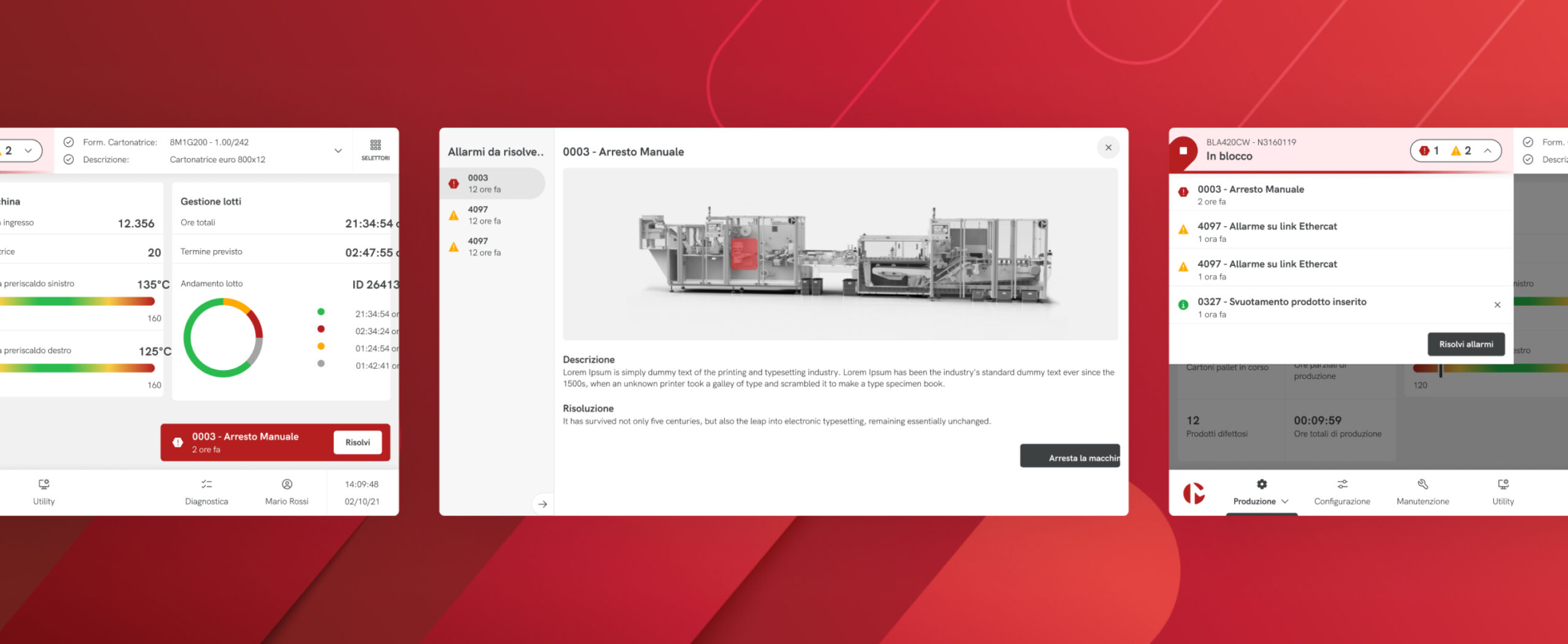Click the arrow icon below alarm list
Viewport: 1568px width, 644px height.
click(x=543, y=504)
